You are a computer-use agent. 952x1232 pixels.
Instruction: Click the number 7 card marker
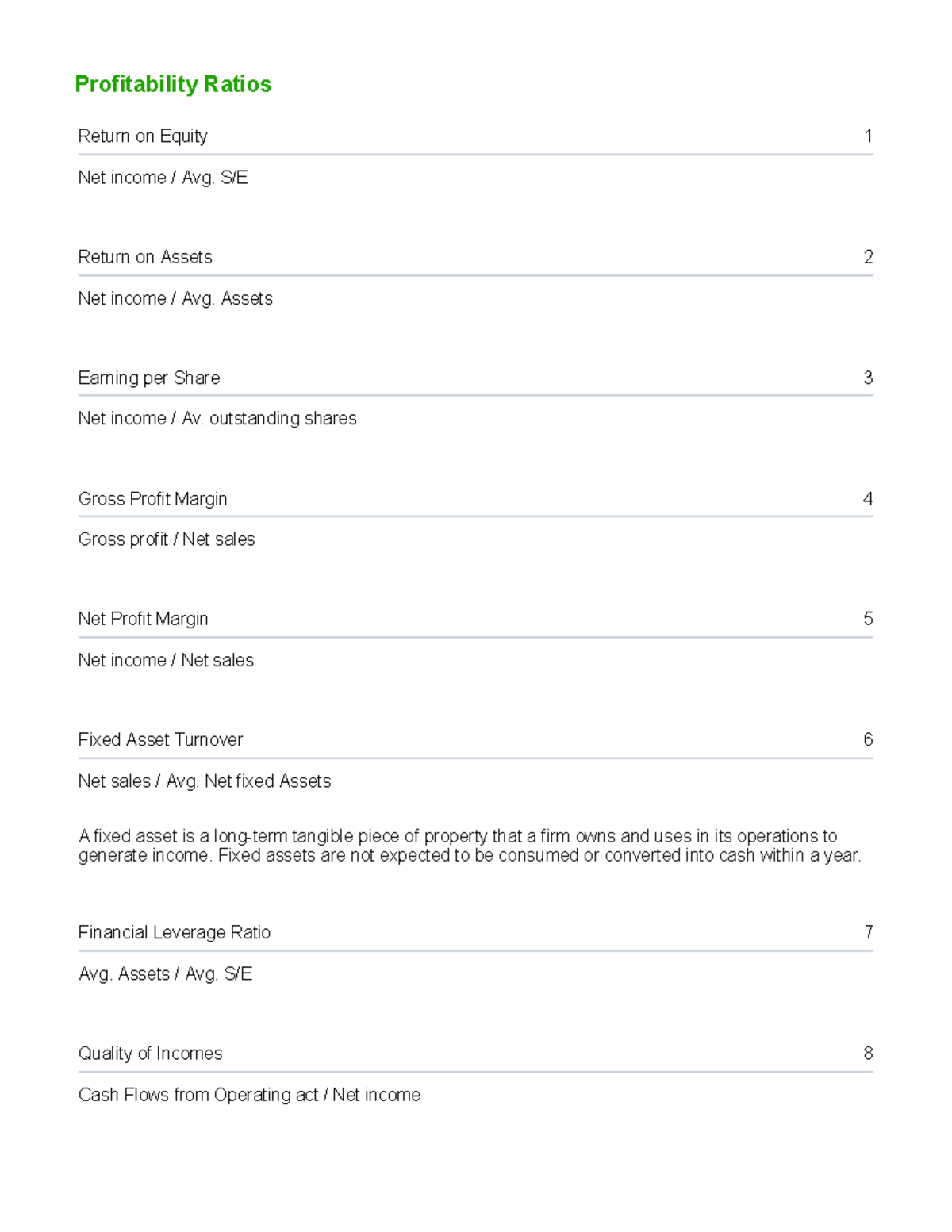pyautogui.click(x=868, y=932)
